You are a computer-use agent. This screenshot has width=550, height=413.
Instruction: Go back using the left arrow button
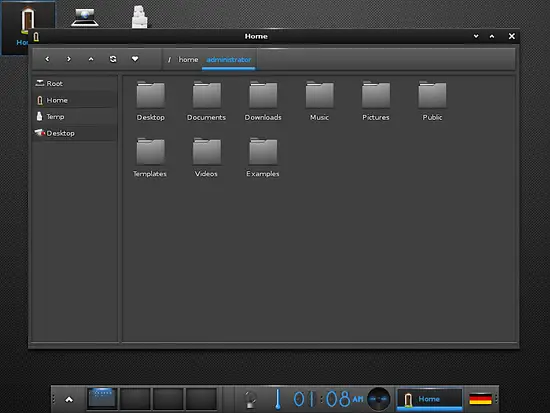[x=47, y=59]
